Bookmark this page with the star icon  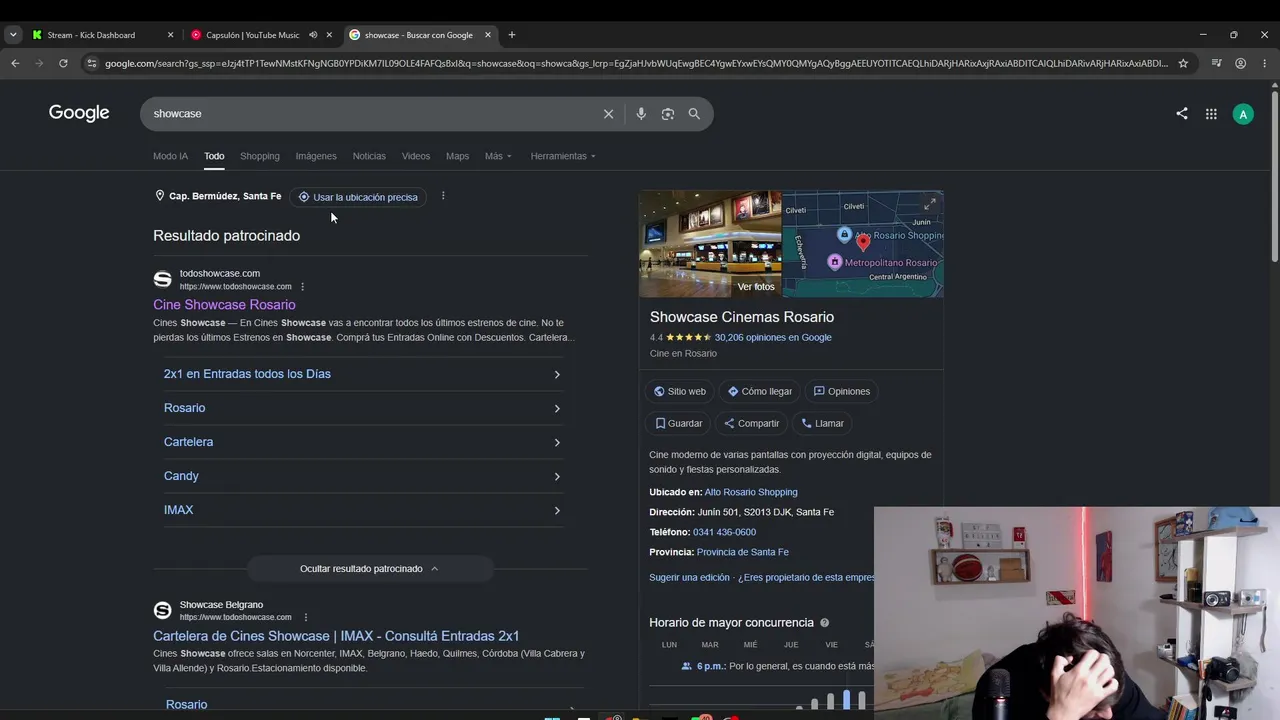[x=1183, y=63]
